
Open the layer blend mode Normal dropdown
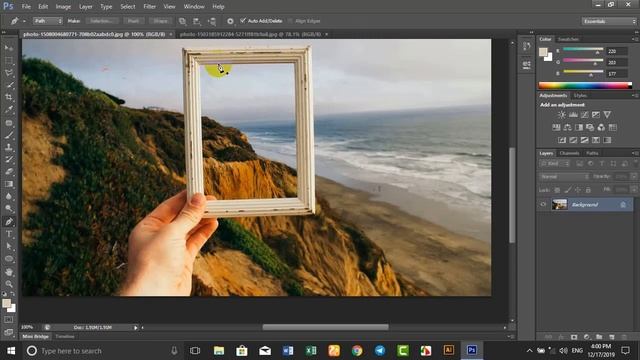[564, 177]
